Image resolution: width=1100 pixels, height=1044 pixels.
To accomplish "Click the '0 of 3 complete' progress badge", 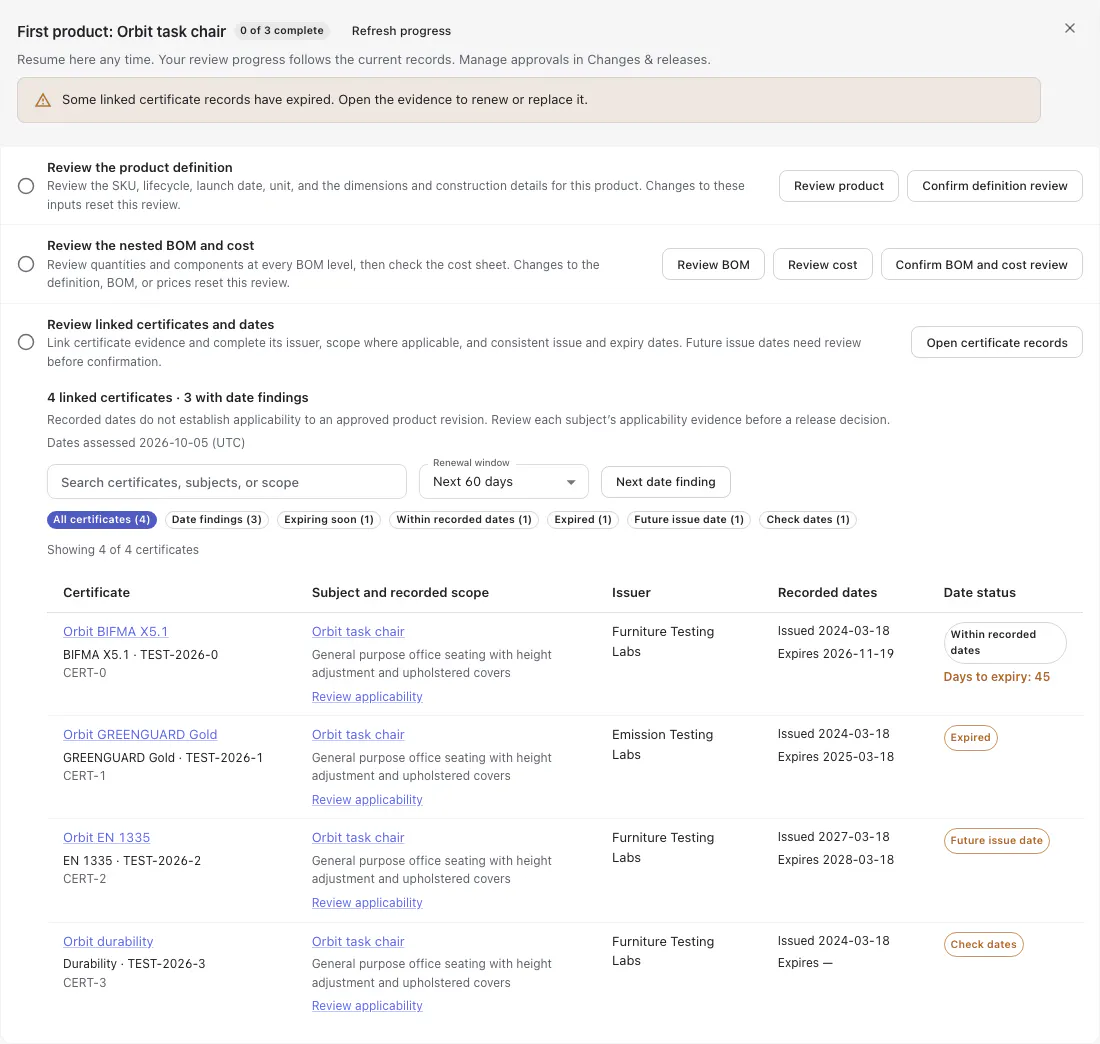I will (282, 31).
